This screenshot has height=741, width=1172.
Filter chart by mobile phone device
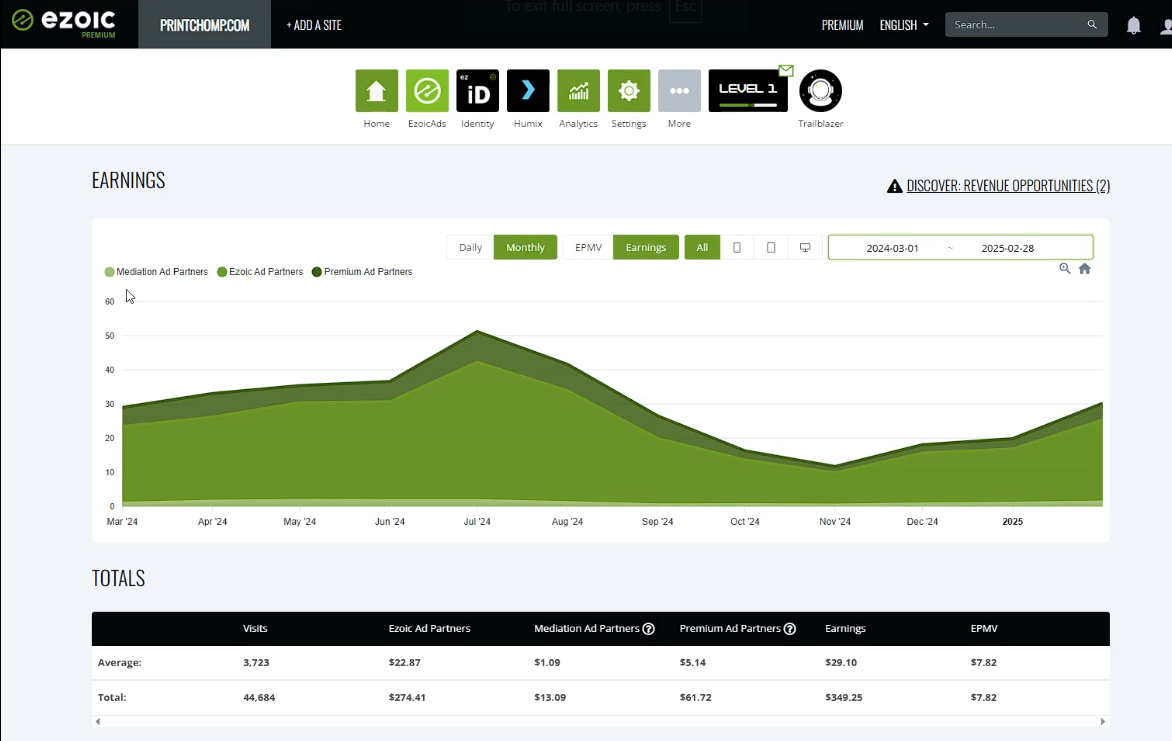click(737, 247)
